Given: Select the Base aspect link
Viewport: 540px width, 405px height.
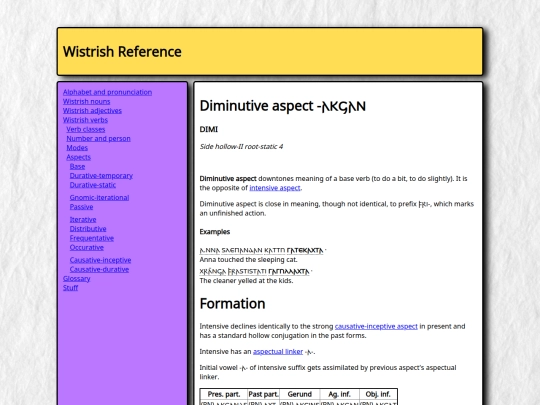Looking at the screenshot, I should coord(77,166).
